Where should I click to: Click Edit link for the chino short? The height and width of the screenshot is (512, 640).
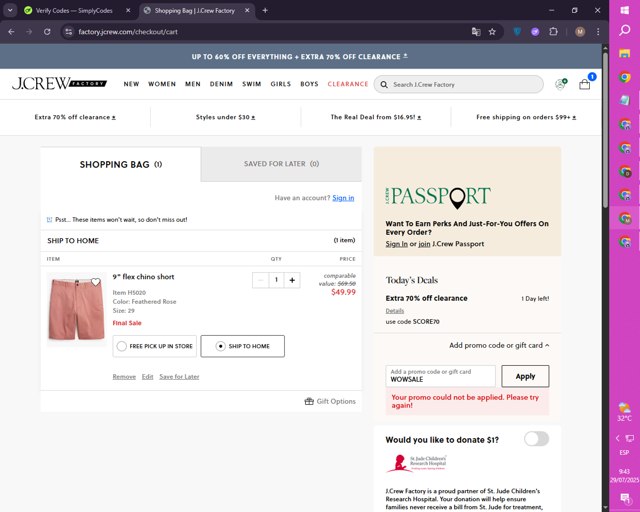(147, 376)
